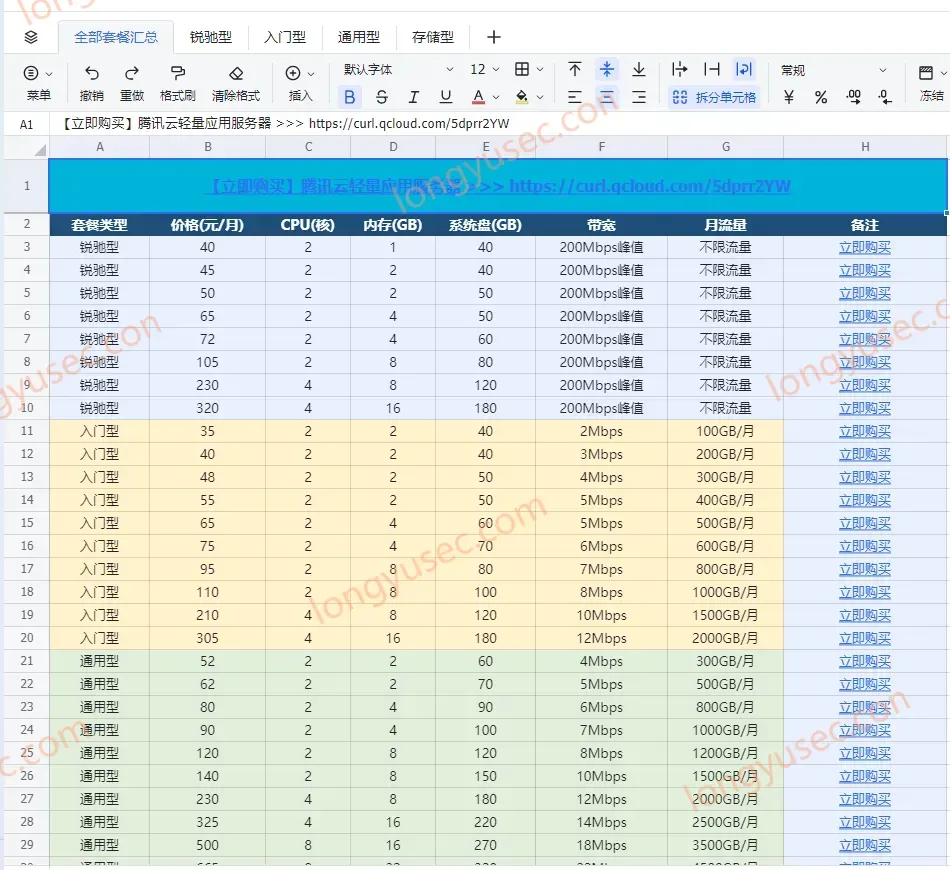Apply currency (¥) number format
The image size is (950, 870).
click(x=789, y=97)
